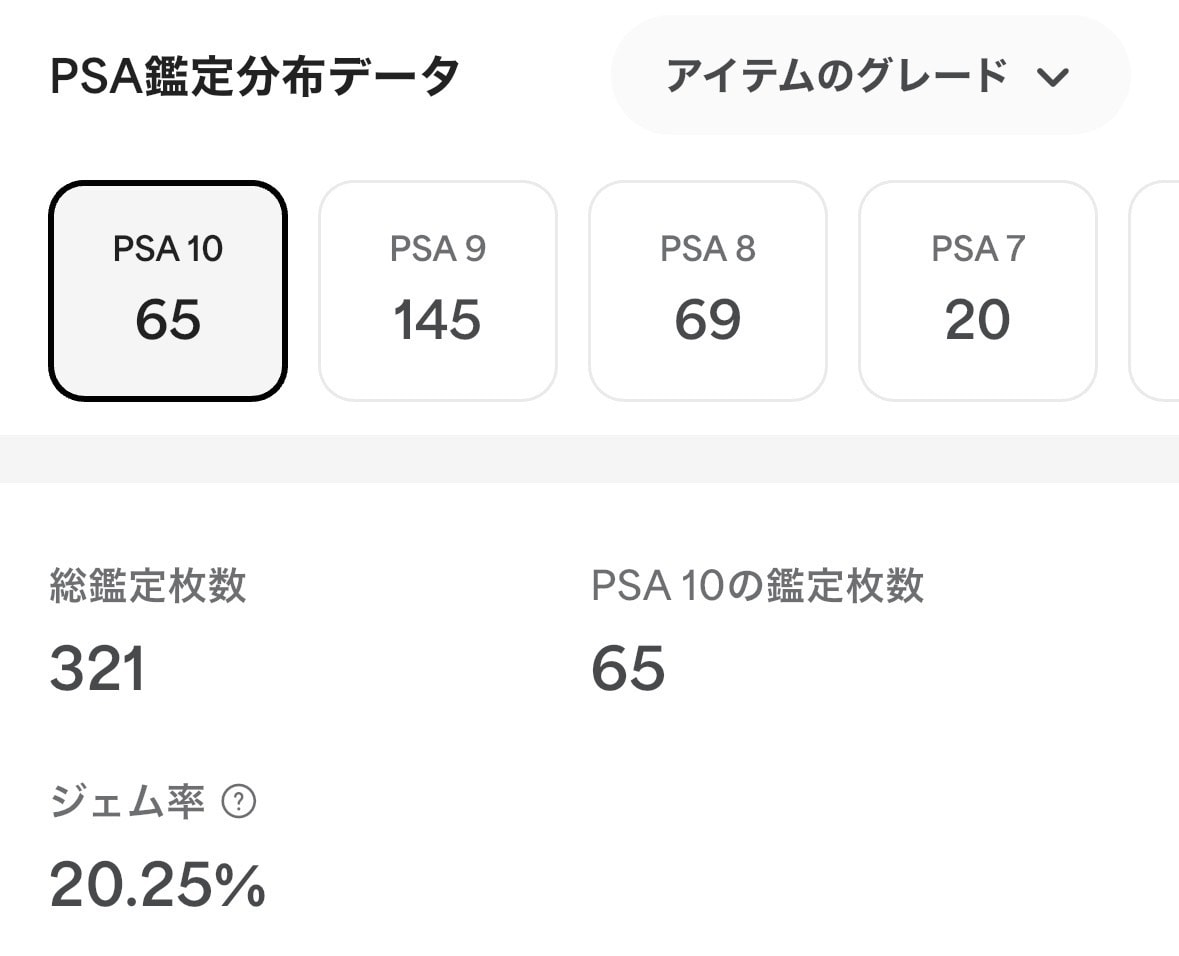Image resolution: width=1179 pixels, height=956 pixels.
Task: Click the 69 count in PSA 8
Action: 708,320
